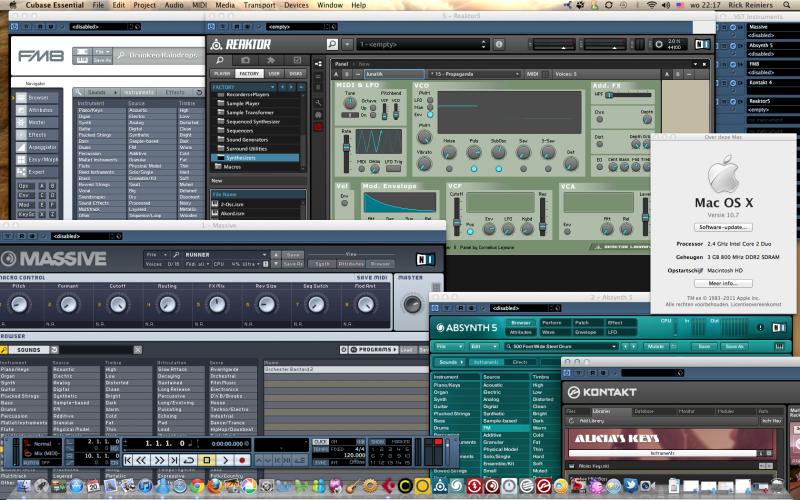Viewport: 800px width, 500px height.
Task: Click the Master knob in Massive
Action: pos(412,304)
